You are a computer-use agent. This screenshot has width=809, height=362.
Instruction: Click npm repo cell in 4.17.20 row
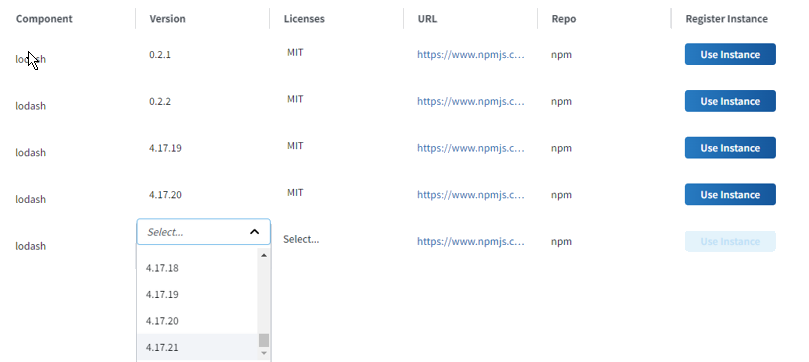(x=561, y=195)
